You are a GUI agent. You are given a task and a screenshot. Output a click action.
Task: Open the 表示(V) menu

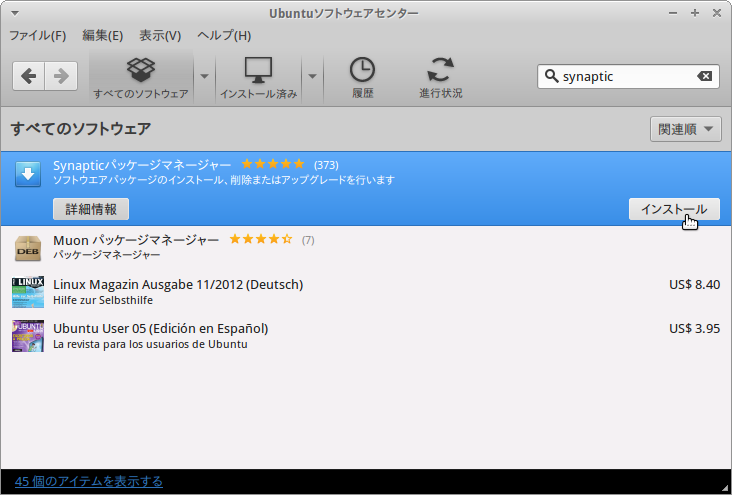(x=160, y=35)
